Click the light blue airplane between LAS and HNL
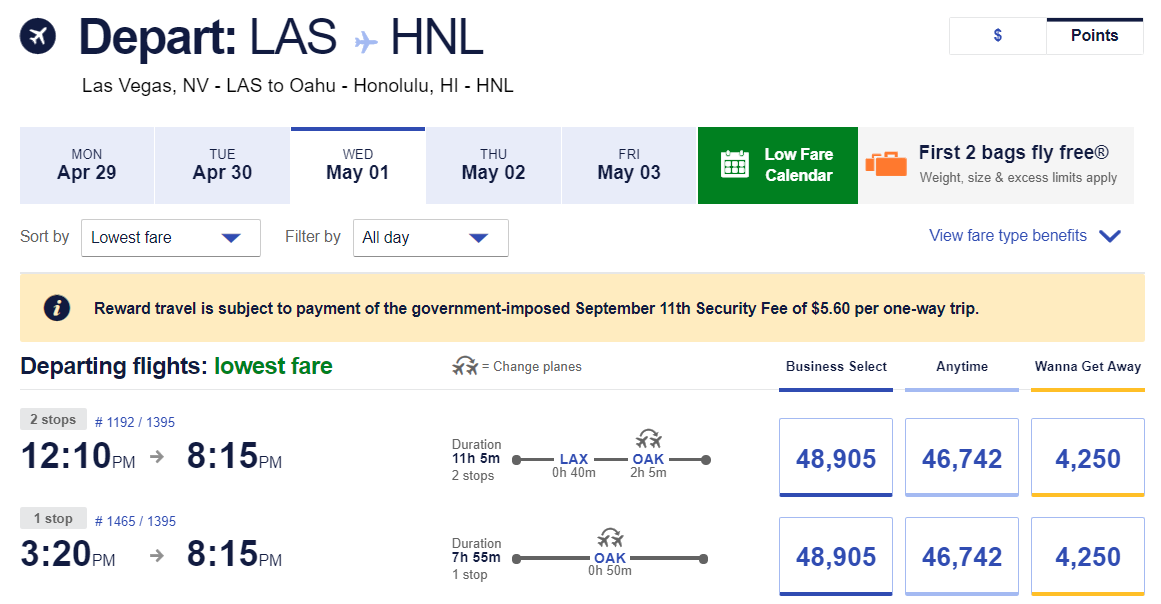The width and height of the screenshot is (1161, 604). pyautogui.click(x=366, y=41)
